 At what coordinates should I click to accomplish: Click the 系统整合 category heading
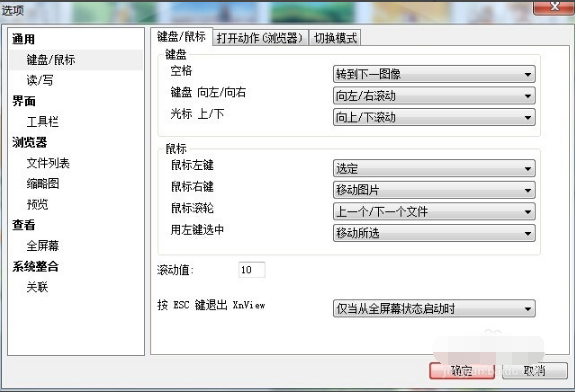click(x=35, y=266)
